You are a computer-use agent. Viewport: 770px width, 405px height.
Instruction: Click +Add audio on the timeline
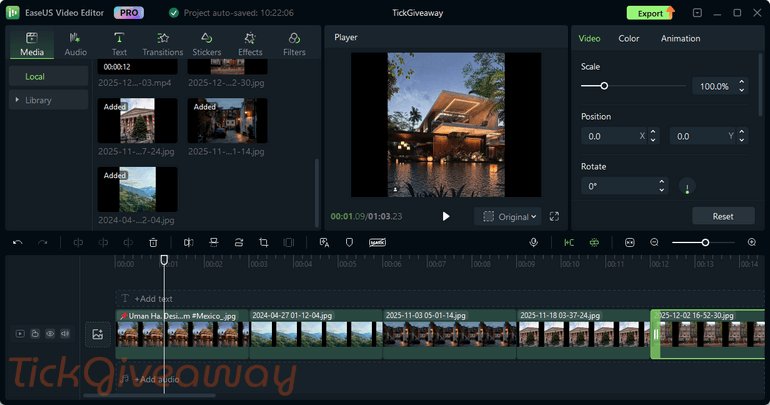point(157,379)
